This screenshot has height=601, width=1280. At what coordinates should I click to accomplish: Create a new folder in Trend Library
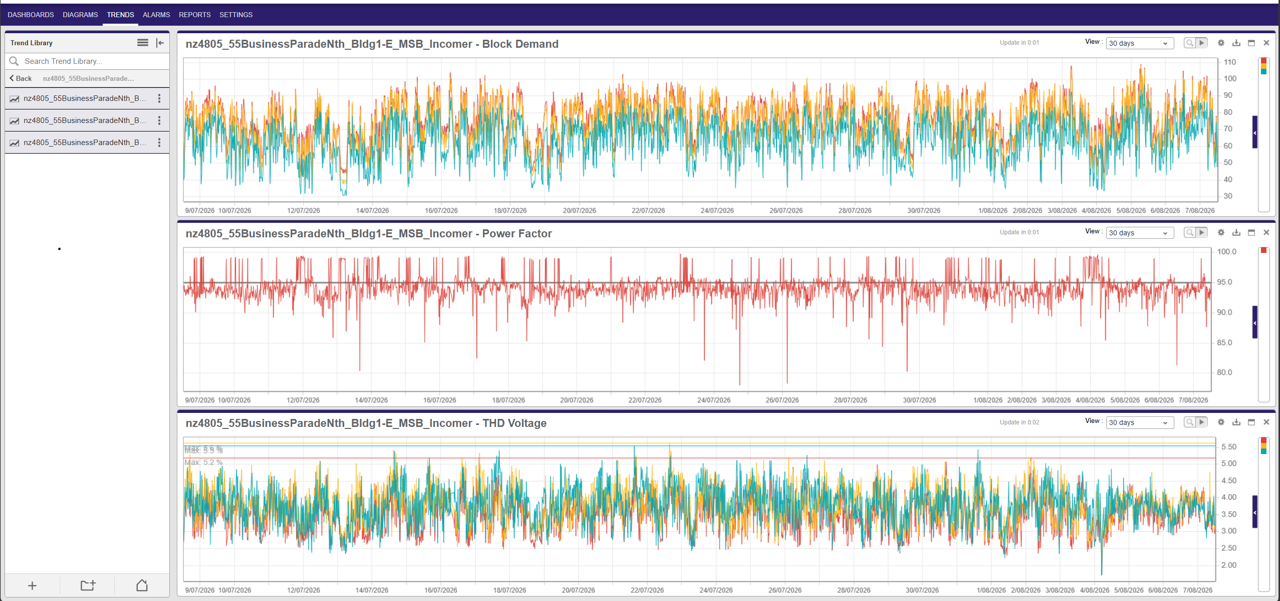click(x=88, y=585)
